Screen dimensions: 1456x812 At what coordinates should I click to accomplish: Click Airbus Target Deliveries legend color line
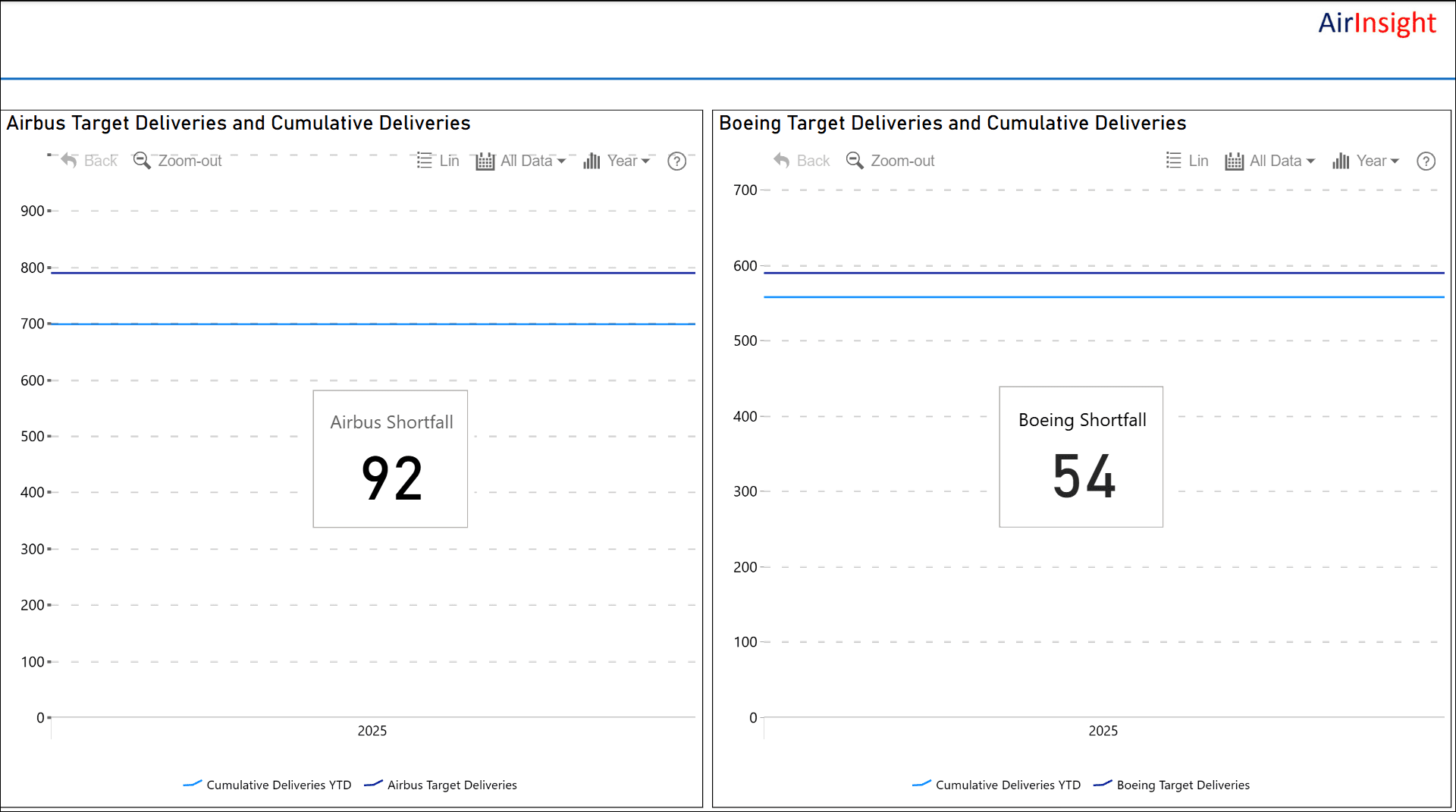(373, 784)
